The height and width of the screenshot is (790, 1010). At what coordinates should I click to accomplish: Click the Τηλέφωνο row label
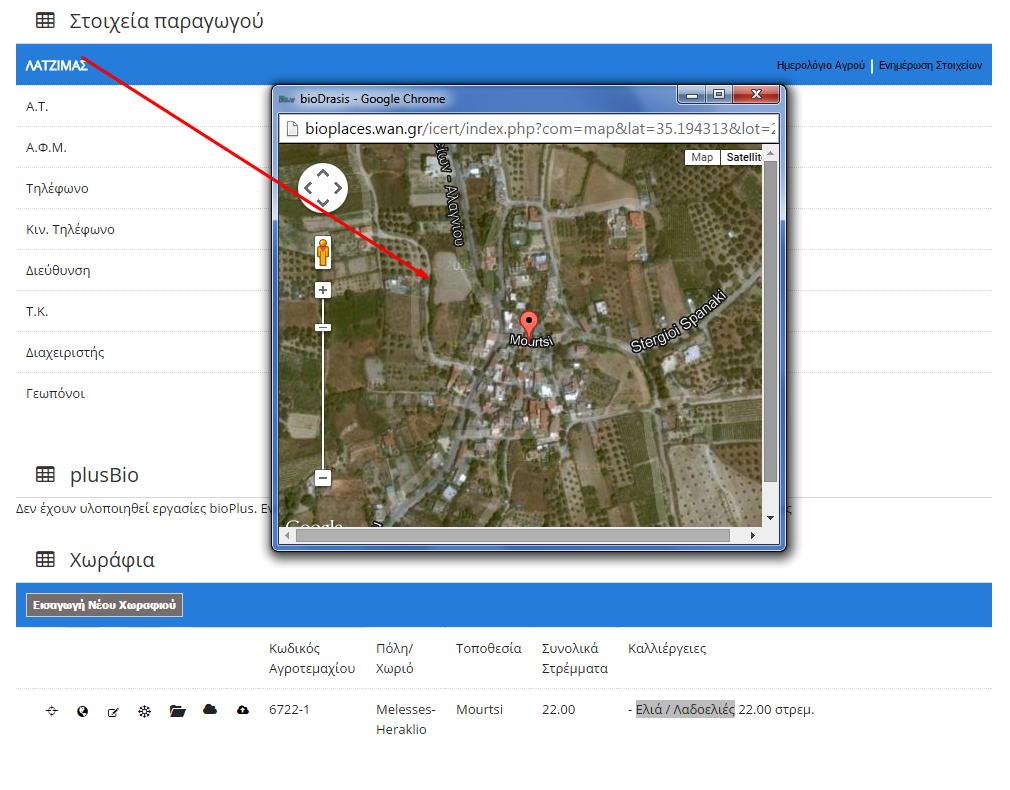[57, 189]
